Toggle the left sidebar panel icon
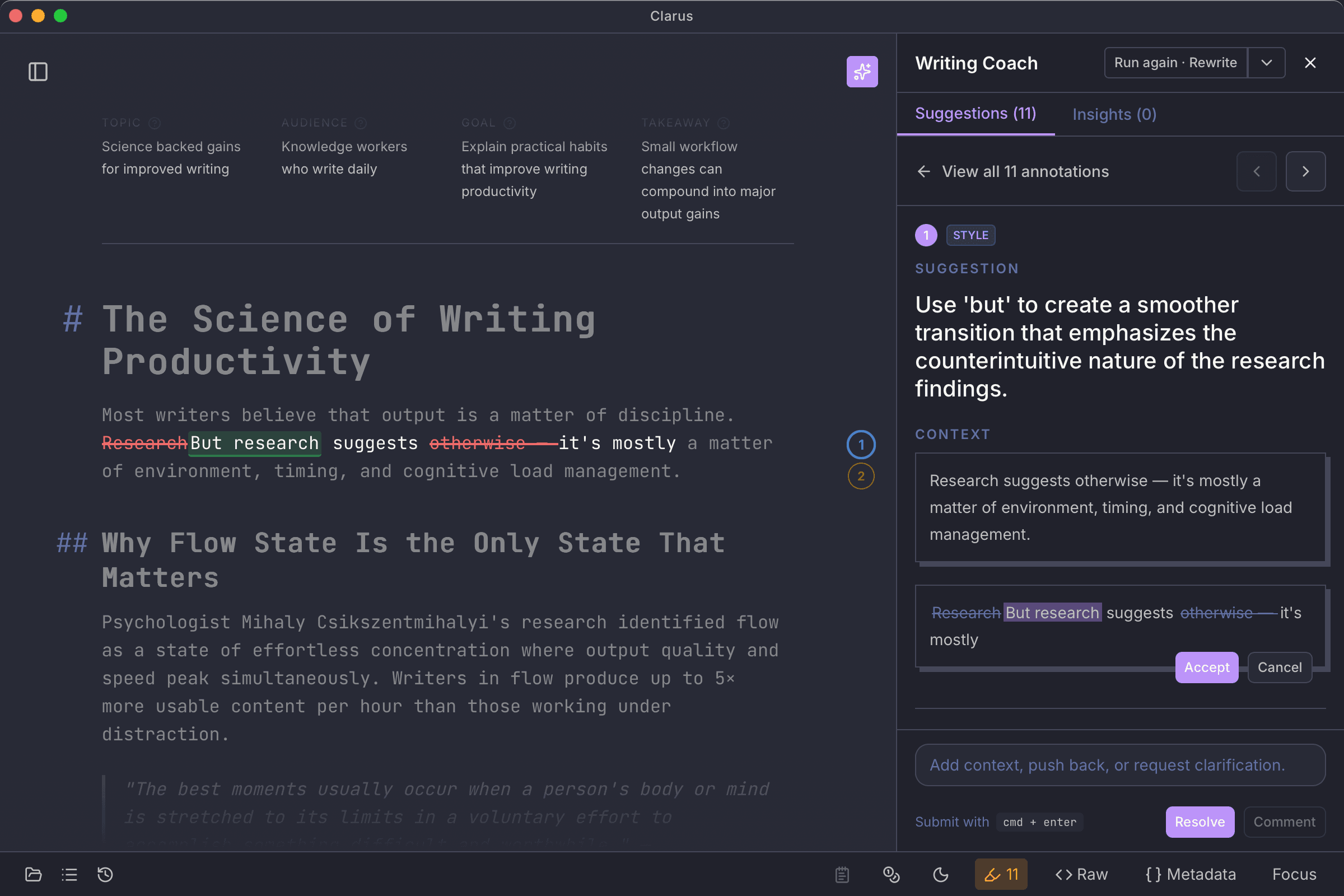1344x896 pixels. click(38, 72)
